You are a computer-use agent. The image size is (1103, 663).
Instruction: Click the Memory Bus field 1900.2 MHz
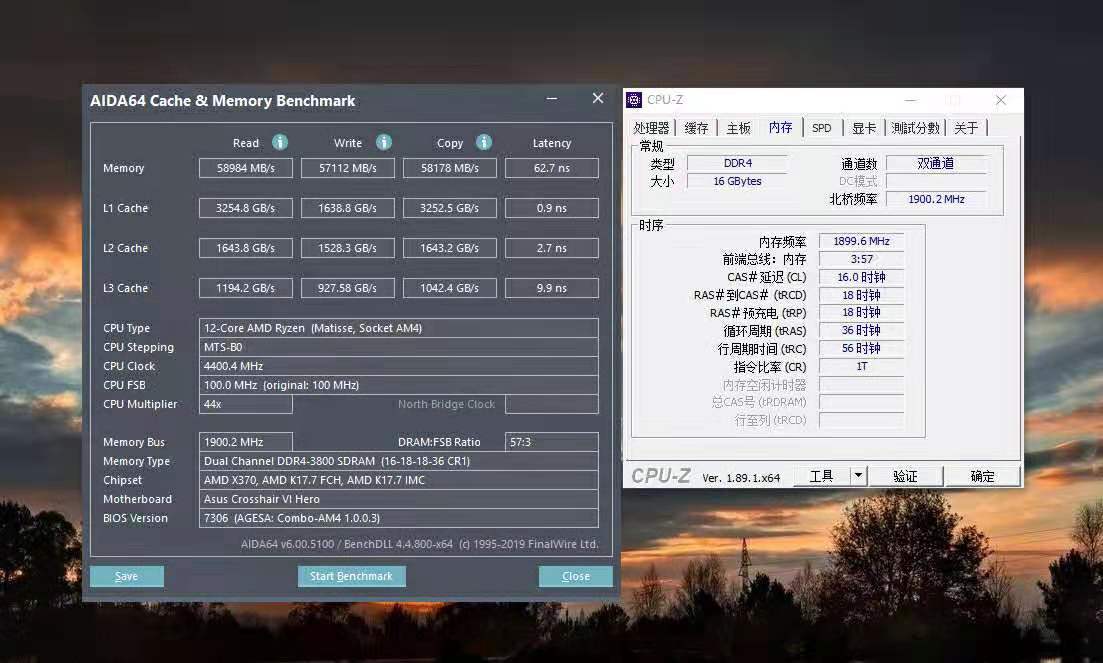pos(246,442)
